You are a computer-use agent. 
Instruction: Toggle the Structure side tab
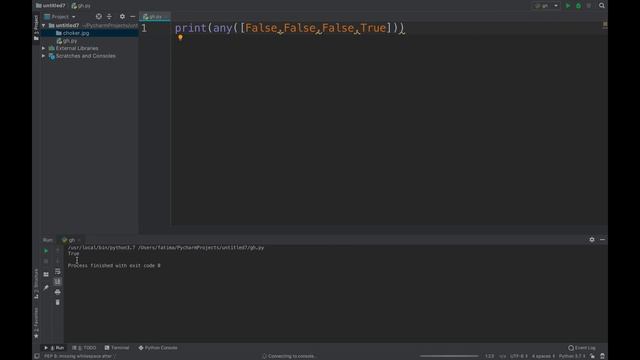pyautogui.click(x=36, y=284)
